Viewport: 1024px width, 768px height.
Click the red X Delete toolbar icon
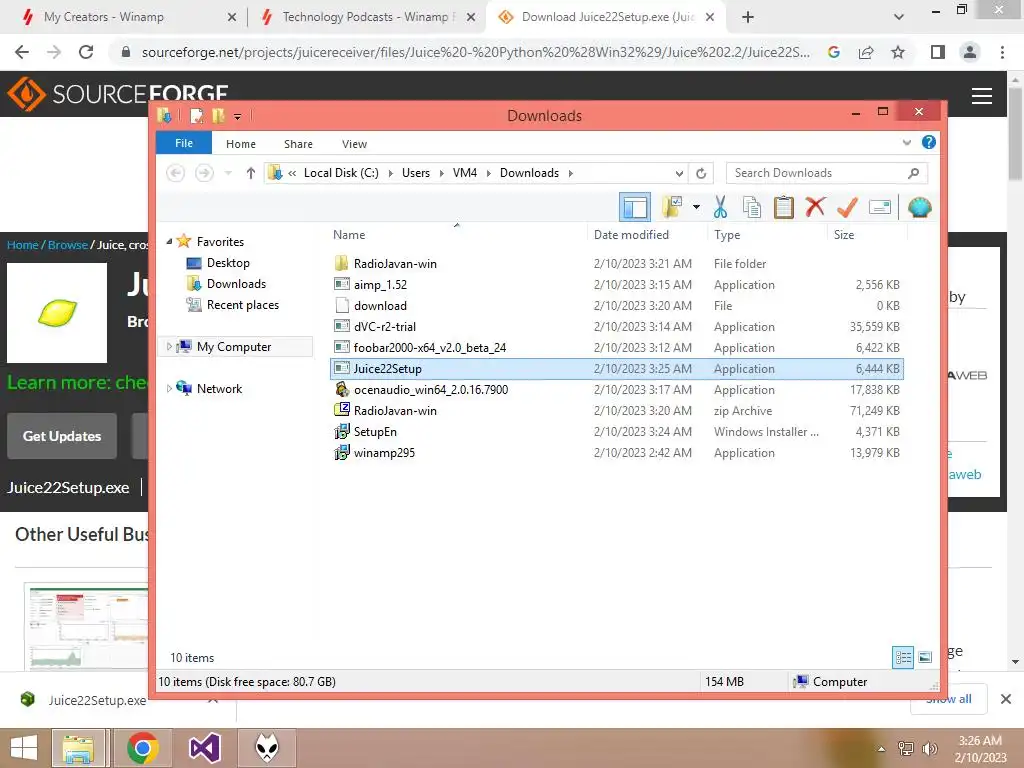pyautogui.click(x=815, y=208)
